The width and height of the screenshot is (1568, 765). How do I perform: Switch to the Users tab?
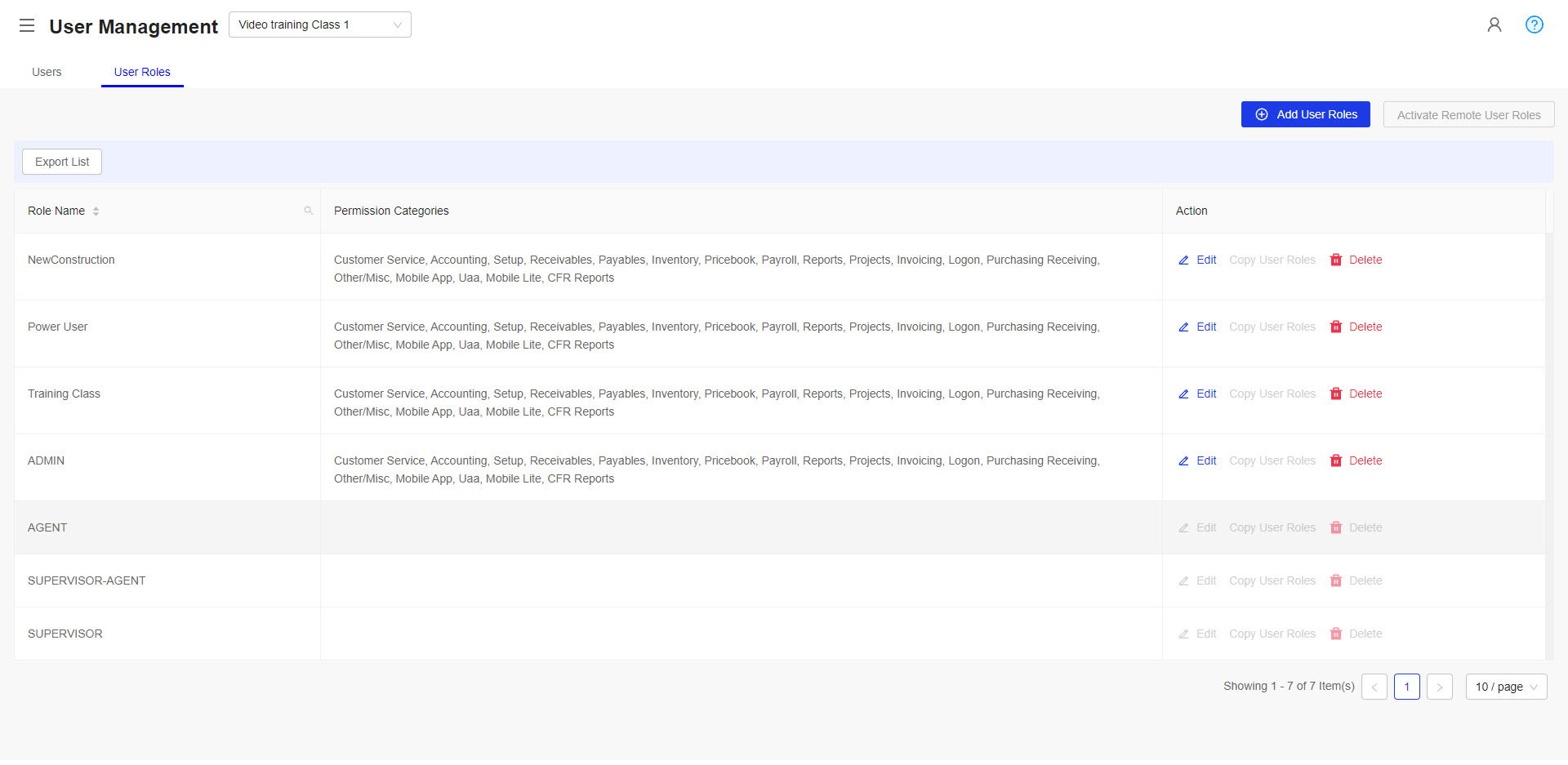point(47,72)
